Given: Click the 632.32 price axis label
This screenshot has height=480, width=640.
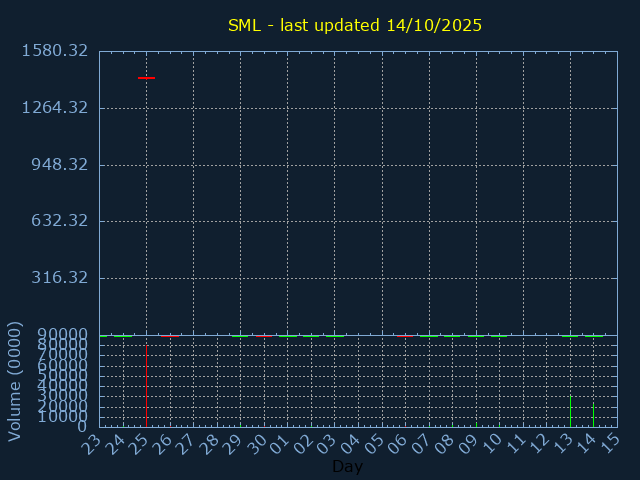Looking at the screenshot, I should point(62,221).
